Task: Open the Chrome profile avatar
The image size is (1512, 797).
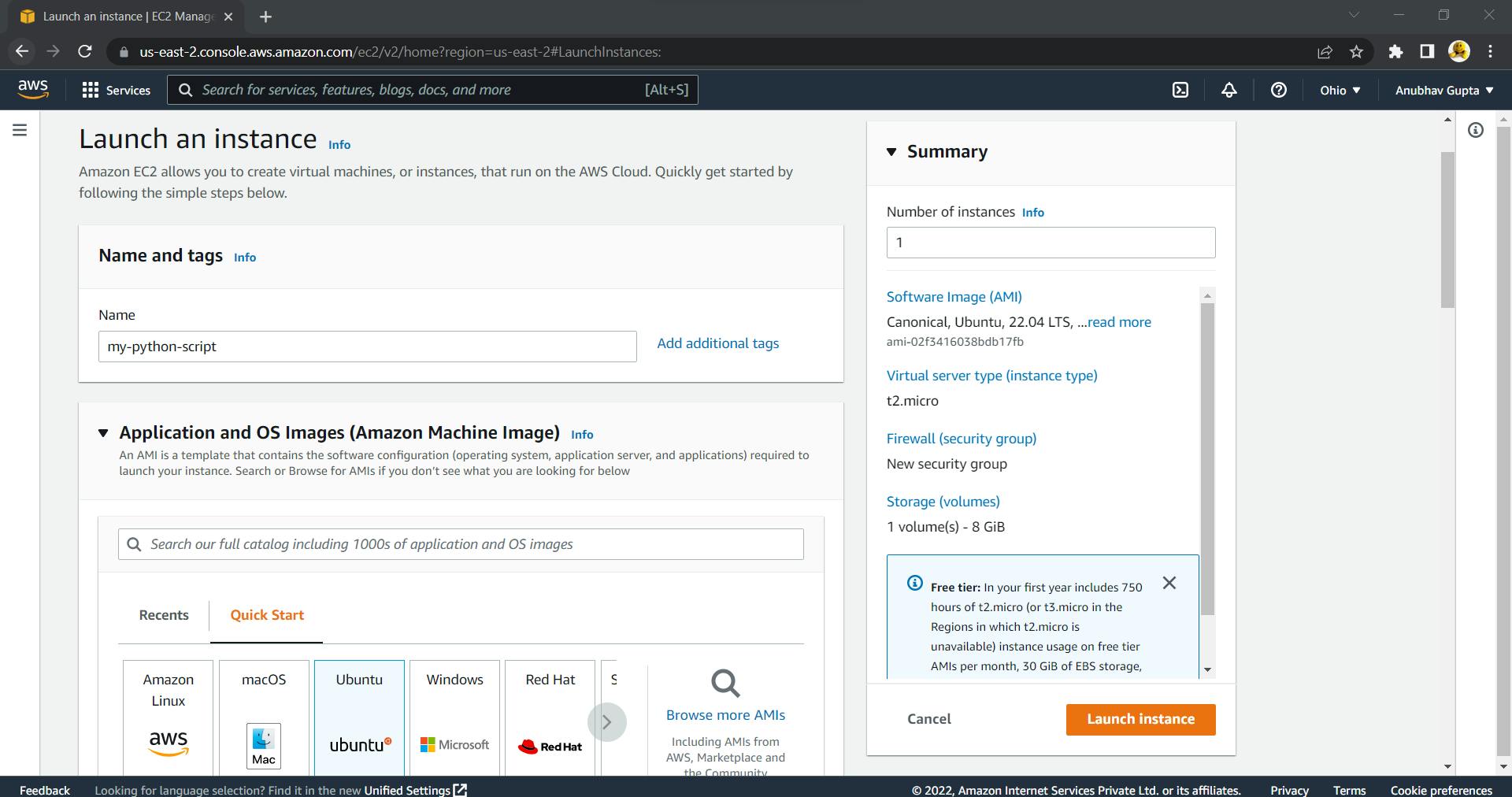Action: (x=1459, y=52)
